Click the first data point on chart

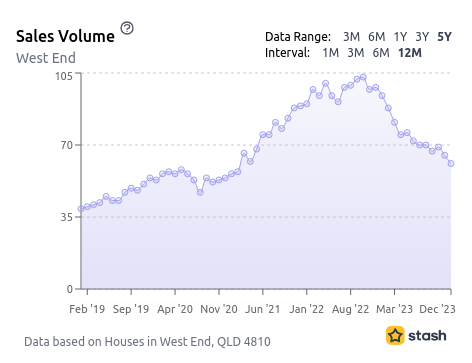(81, 209)
